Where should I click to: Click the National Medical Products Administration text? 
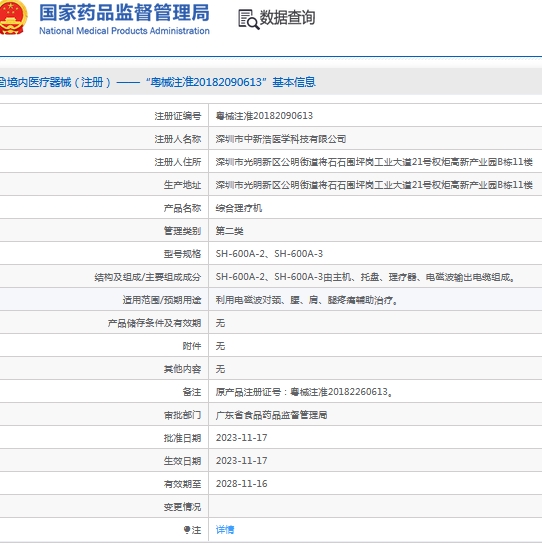point(124,31)
